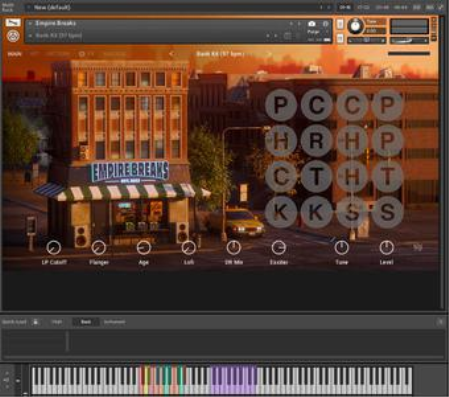Select the Bank tab in Quick-Load
Viewport: 449px width, 397px height.
coord(86,322)
